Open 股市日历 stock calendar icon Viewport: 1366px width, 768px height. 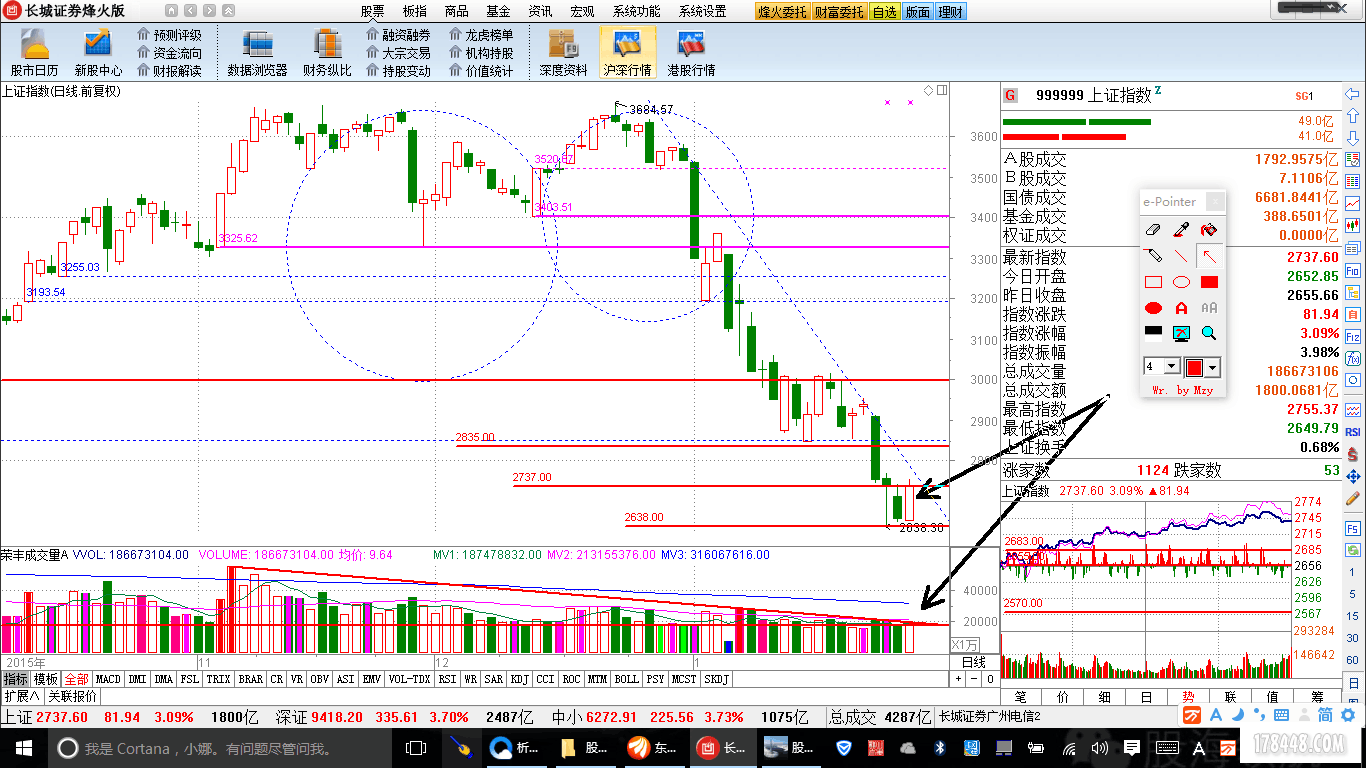pyautogui.click(x=34, y=50)
